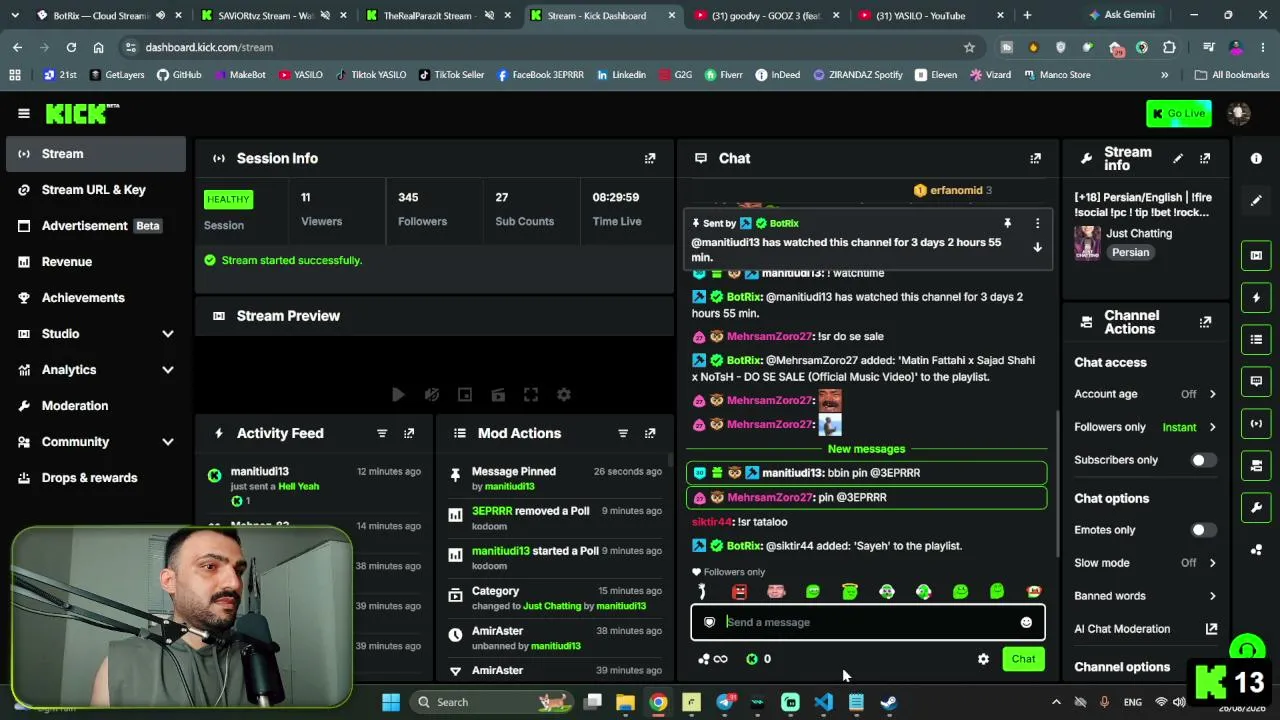This screenshot has height=720, width=1280.
Task: Open the hamburger menu beside the Kick logo
Action: point(24,114)
